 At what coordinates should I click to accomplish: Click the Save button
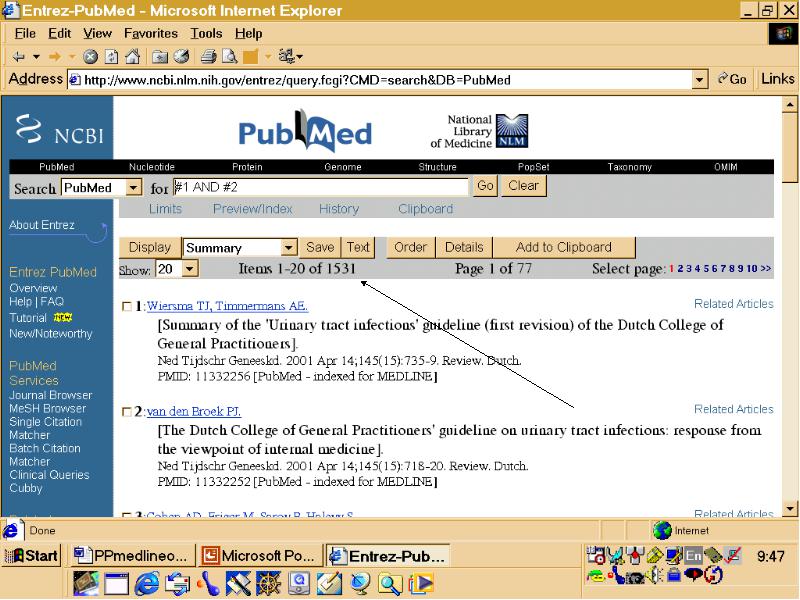click(320, 247)
